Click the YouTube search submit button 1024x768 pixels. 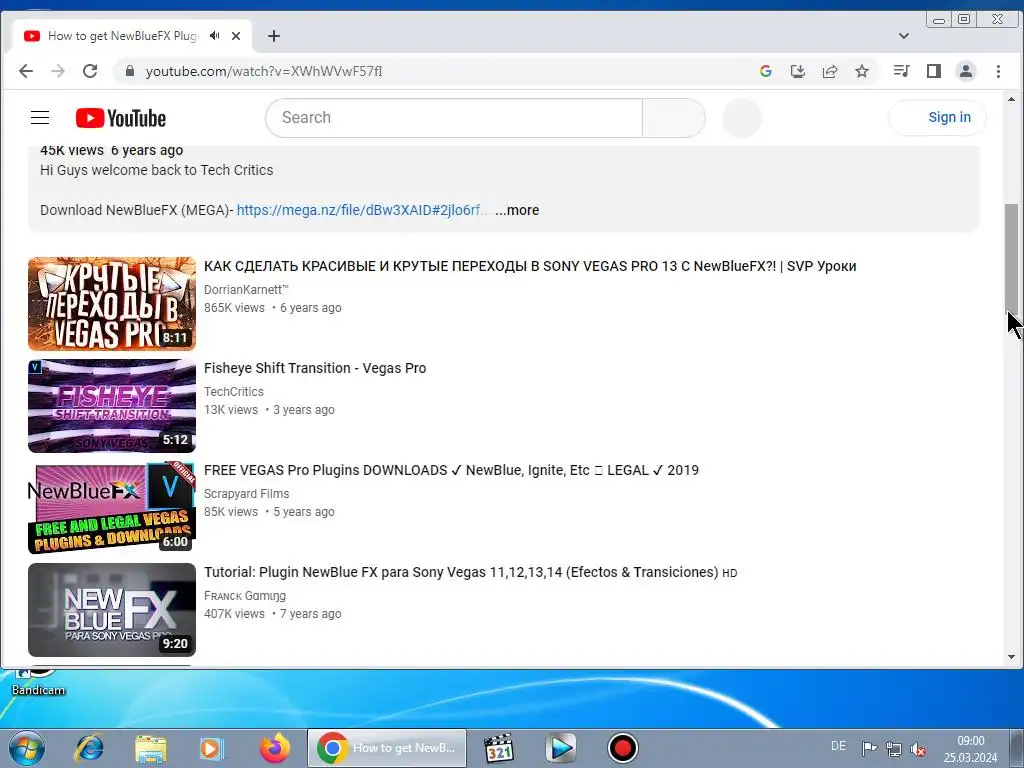pyautogui.click(x=674, y=118)
